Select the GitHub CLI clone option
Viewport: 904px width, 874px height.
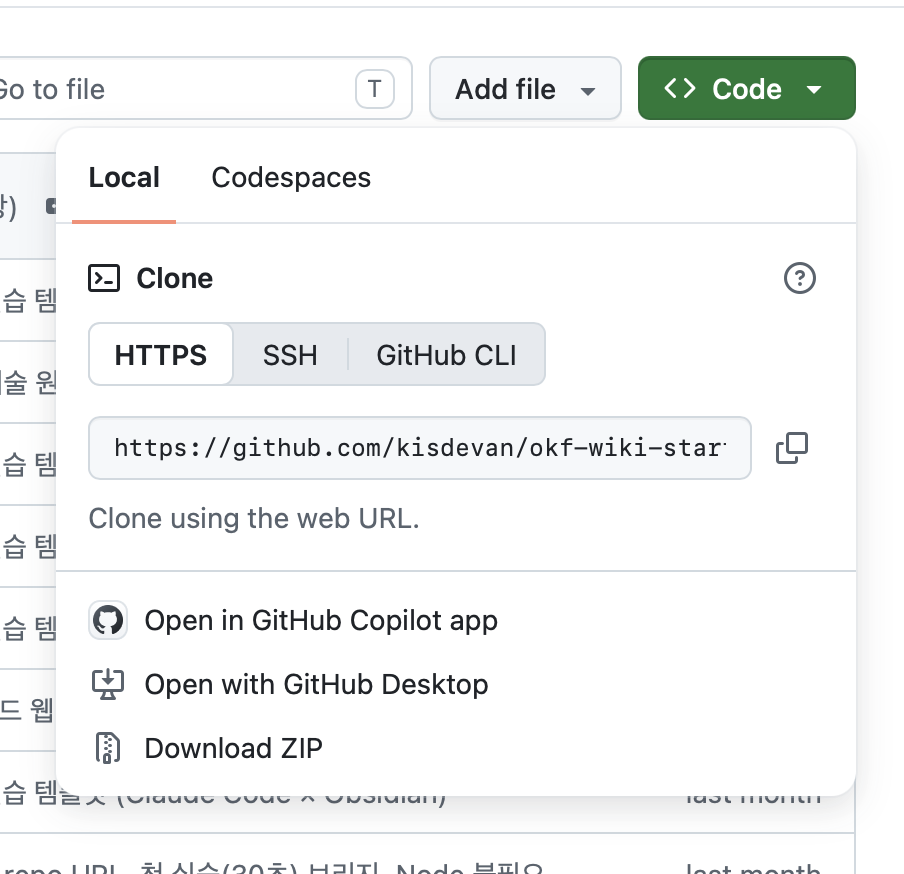(x=446, y=355)
